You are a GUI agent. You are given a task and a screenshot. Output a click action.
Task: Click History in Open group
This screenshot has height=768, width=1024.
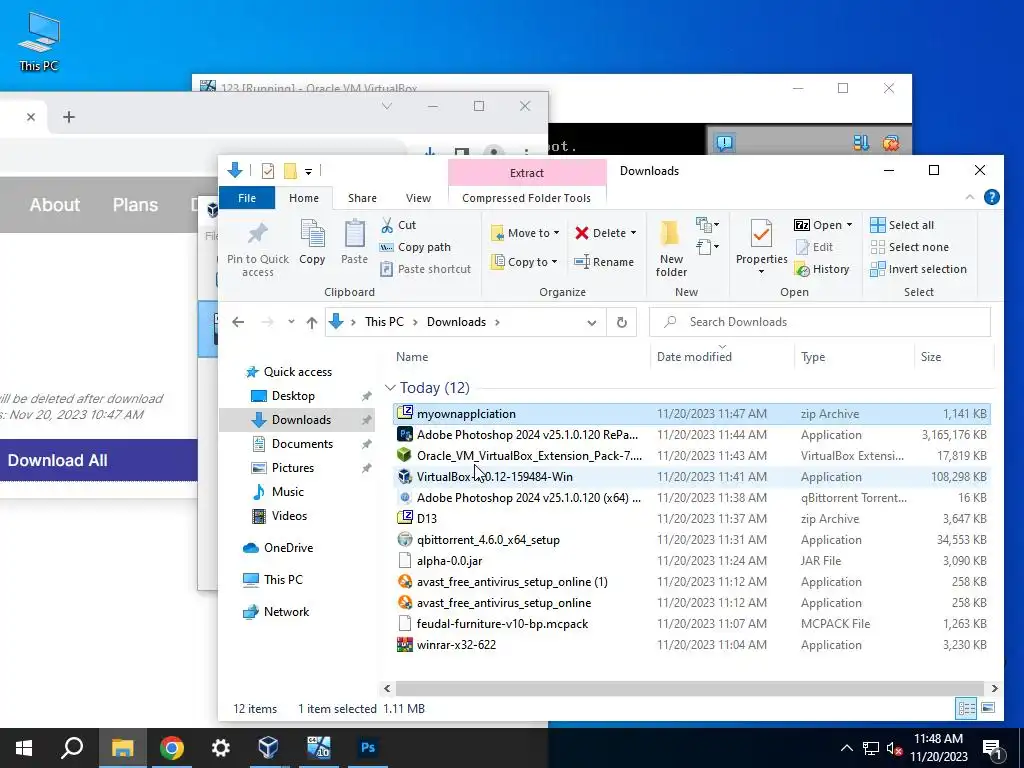822,269
